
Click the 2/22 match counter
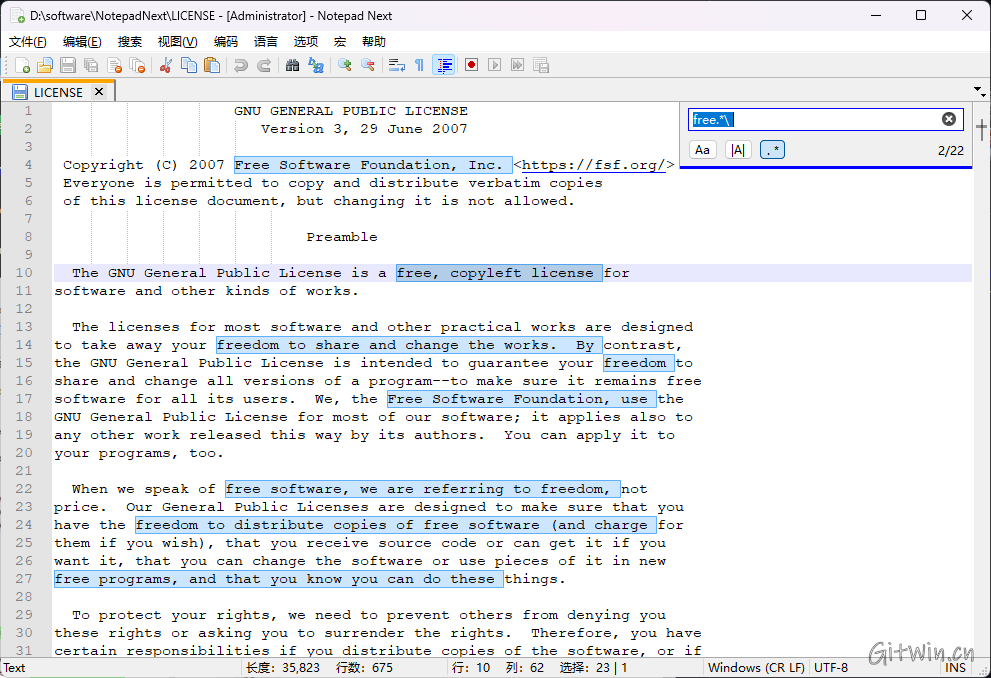pos(951,150)
